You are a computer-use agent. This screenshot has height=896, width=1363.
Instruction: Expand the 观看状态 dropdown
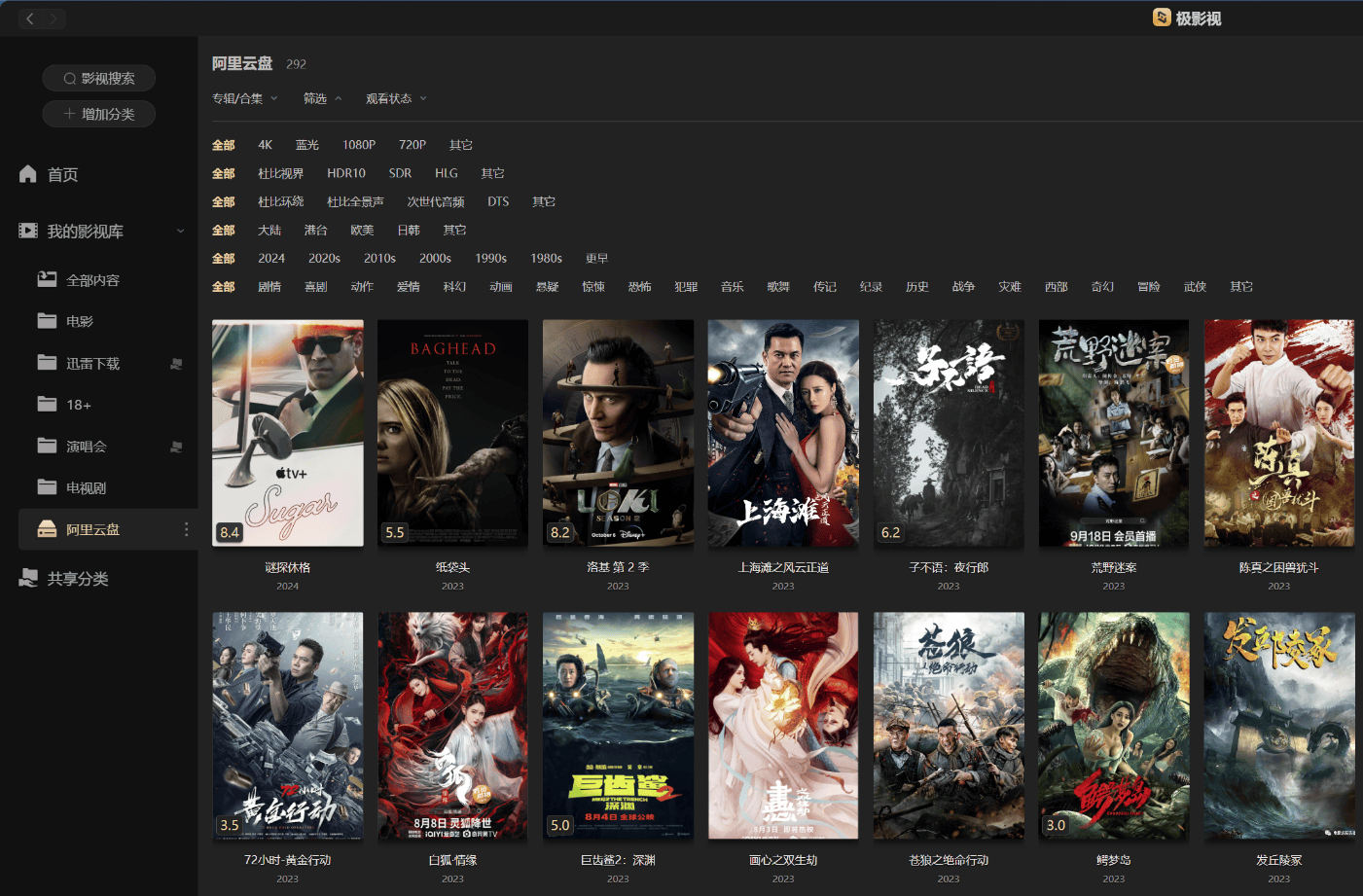pos(396,98)
